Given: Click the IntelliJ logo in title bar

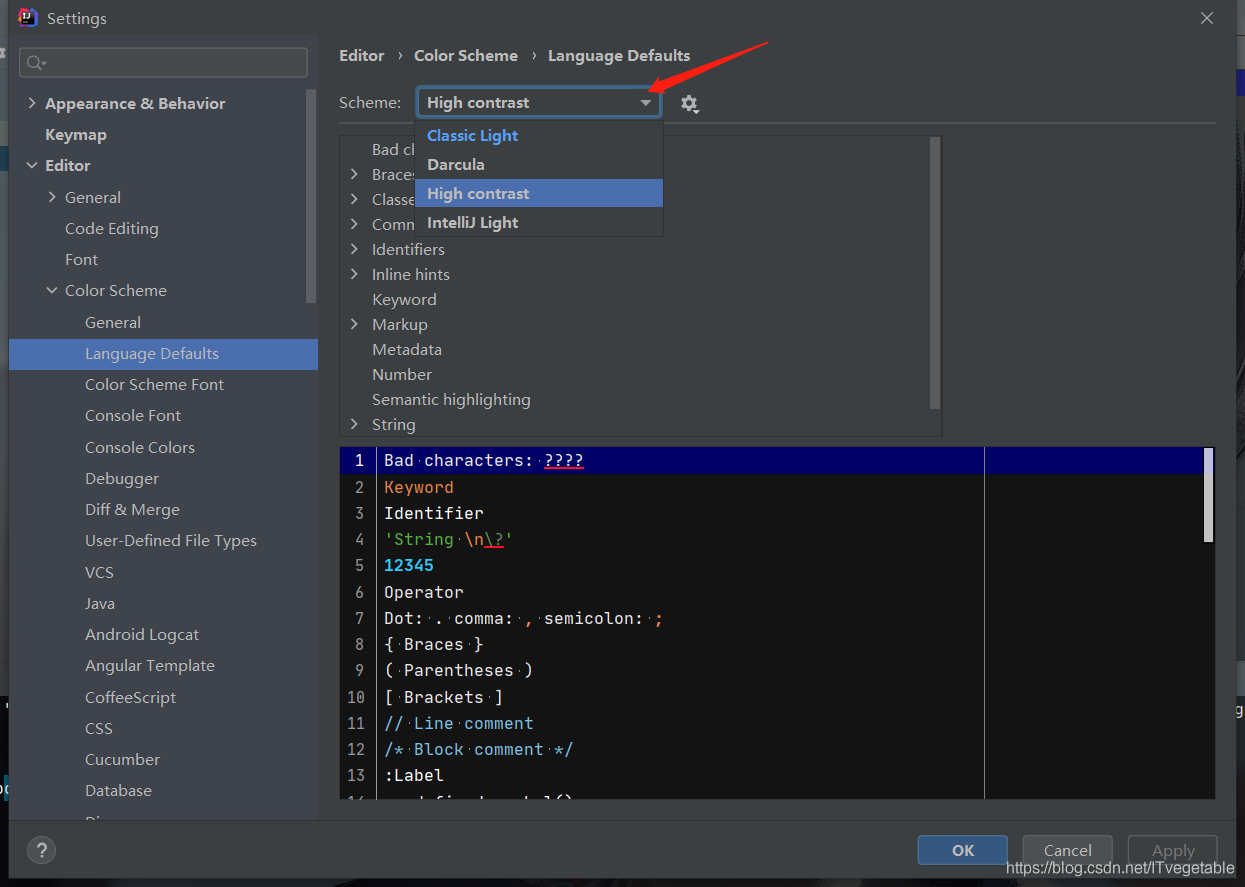Looking at the screenshot, I should coord(28,18).
